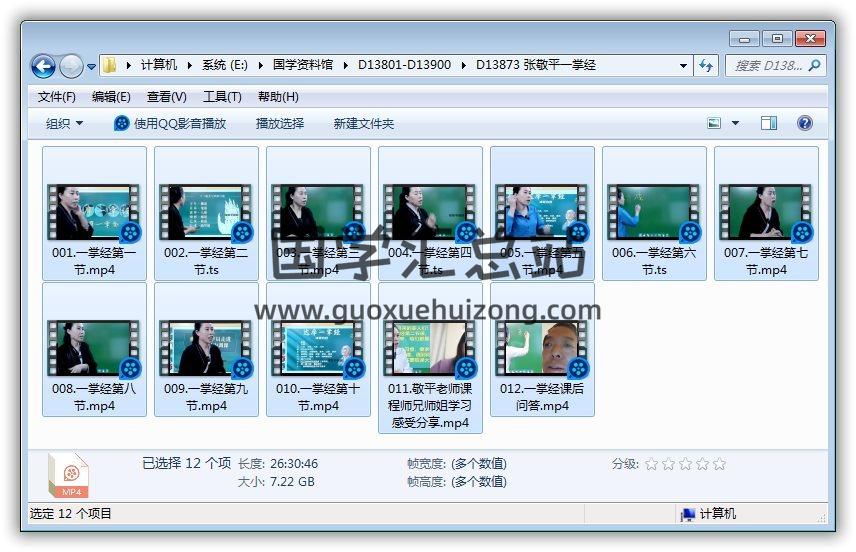Click the change view icon
Image resolution: width=856 pixels, height=552 pixels.
coord(714,123)
